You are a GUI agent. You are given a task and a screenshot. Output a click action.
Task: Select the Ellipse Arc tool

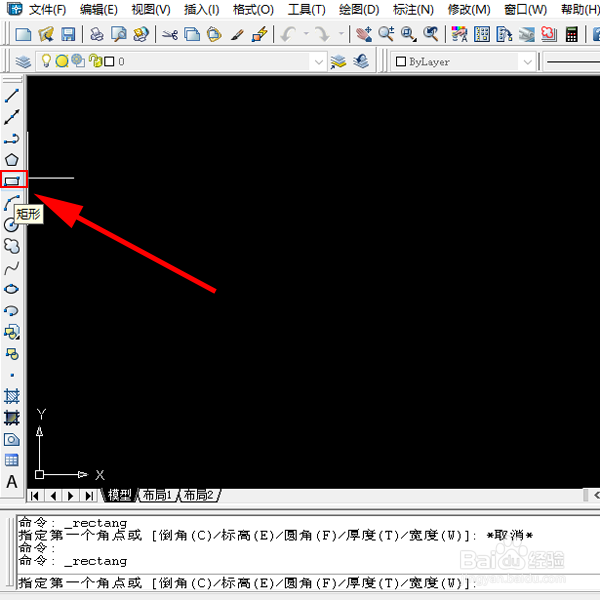tap(11, 310)
